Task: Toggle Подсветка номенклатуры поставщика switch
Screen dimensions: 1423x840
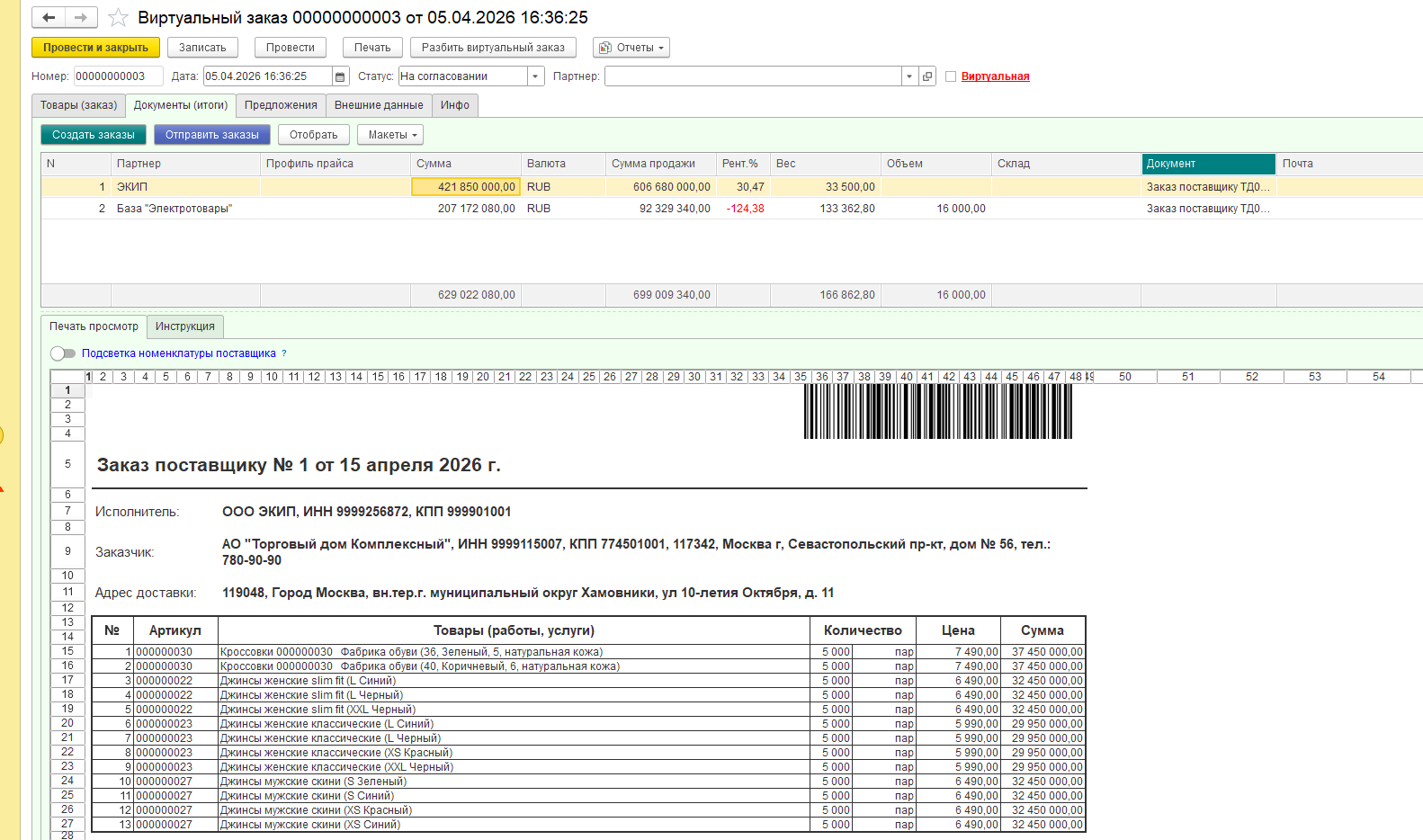Action: (x=63, y=353)
